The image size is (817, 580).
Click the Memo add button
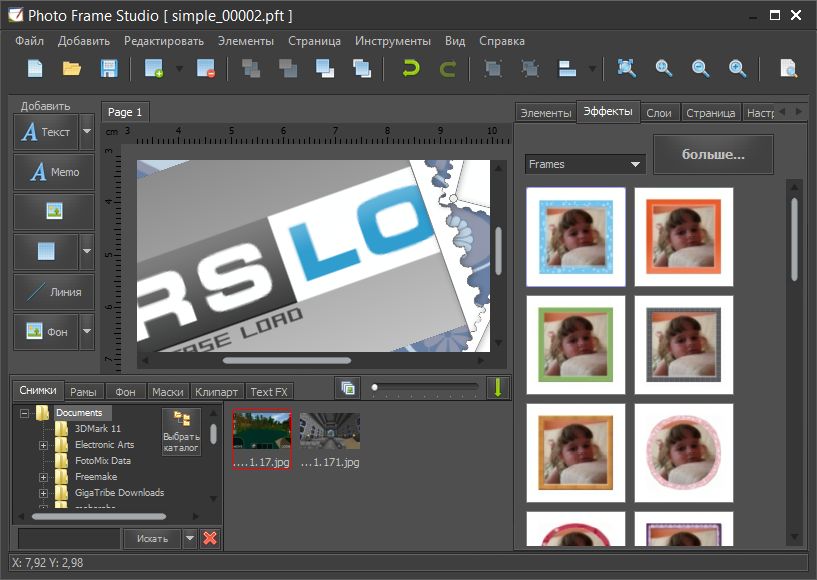tap(54, 171)
